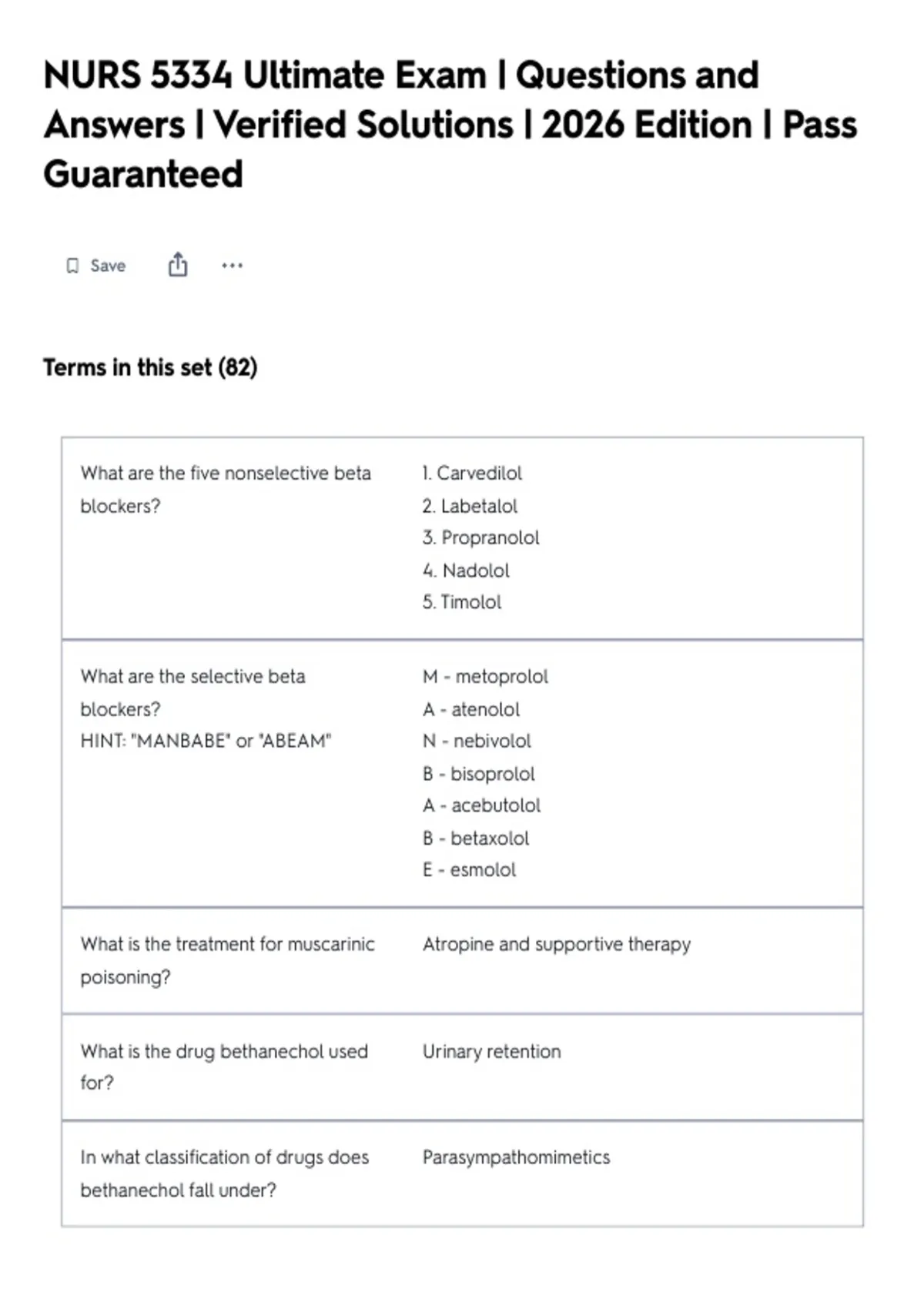Screen dimensions: 924x1309
Task: Click the Save bookmark icon
Action: pos(72,266)
